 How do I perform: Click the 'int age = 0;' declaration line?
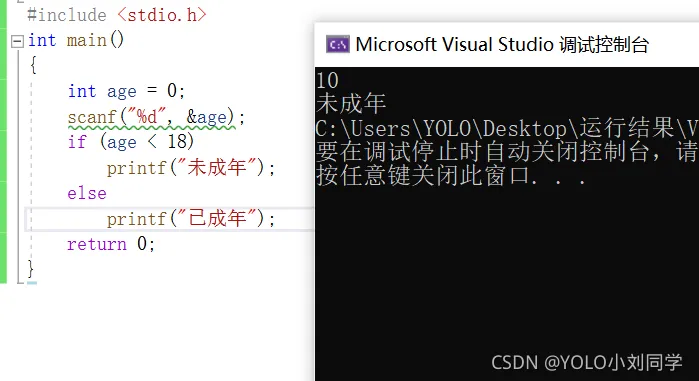[x=126, y=91]
